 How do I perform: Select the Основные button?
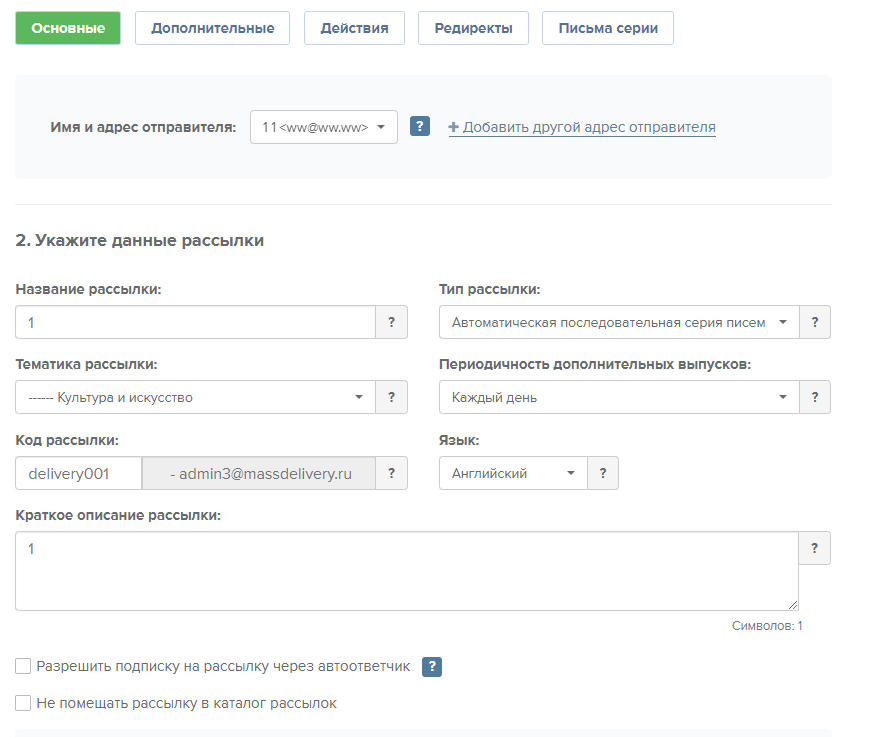(67, 27)
